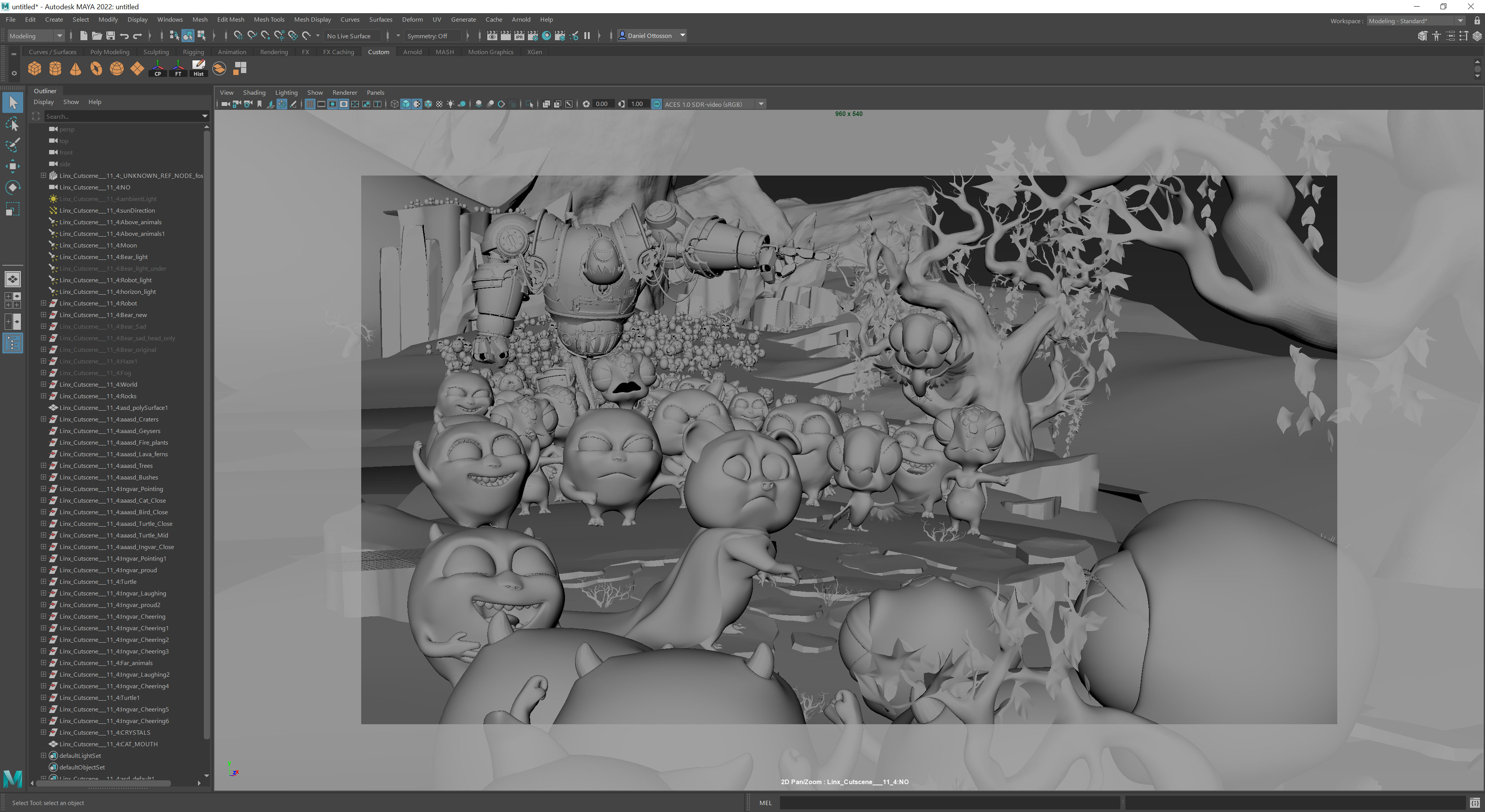
Task: Choose the Rotate tool in toolbox
Action: (13, 187)
